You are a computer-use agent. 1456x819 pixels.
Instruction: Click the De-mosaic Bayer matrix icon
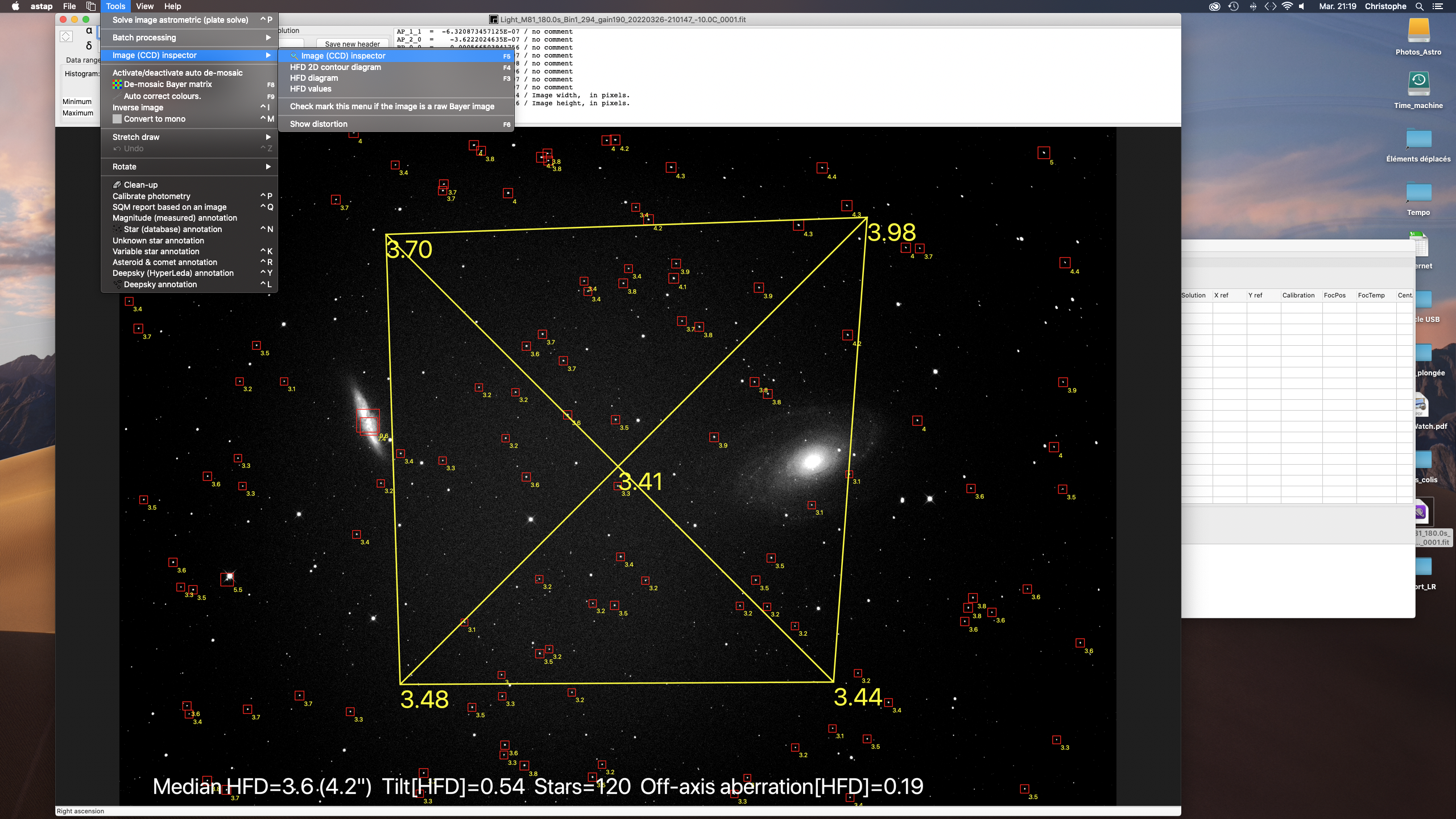pos(117,84)
